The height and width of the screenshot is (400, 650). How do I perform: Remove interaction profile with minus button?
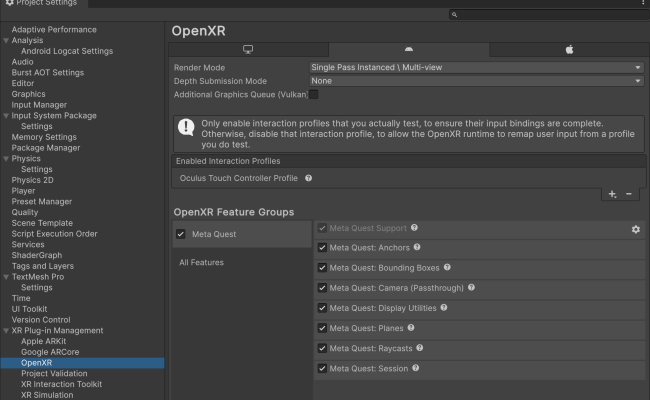(629, 194)
